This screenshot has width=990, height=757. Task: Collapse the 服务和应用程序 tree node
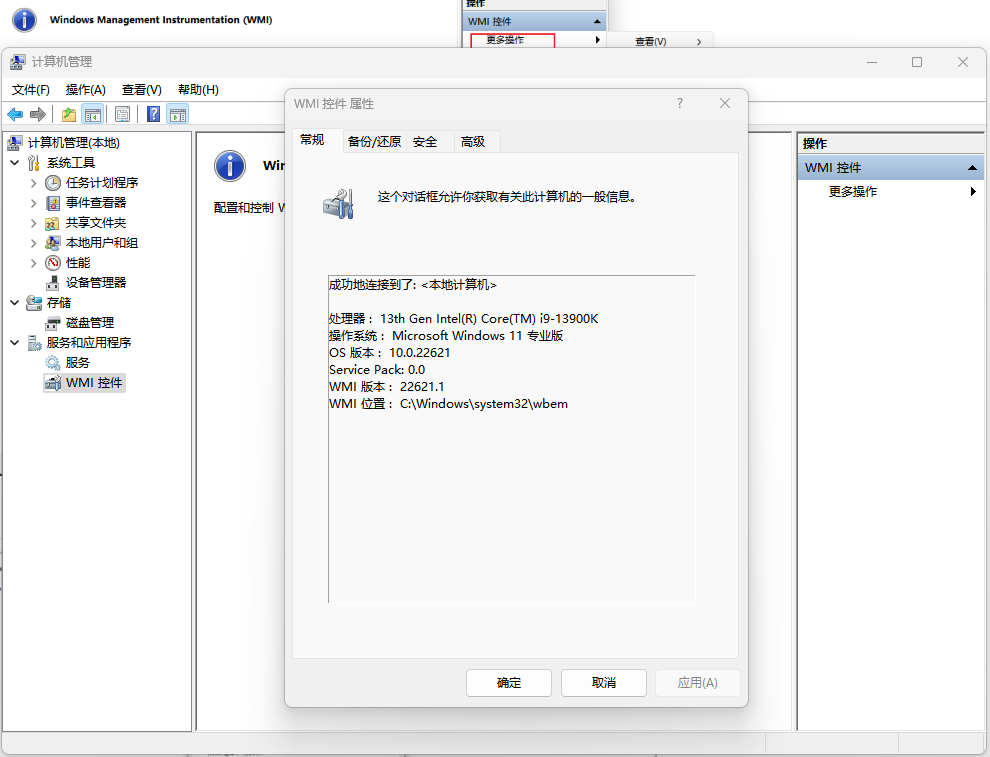pos(15,343)
